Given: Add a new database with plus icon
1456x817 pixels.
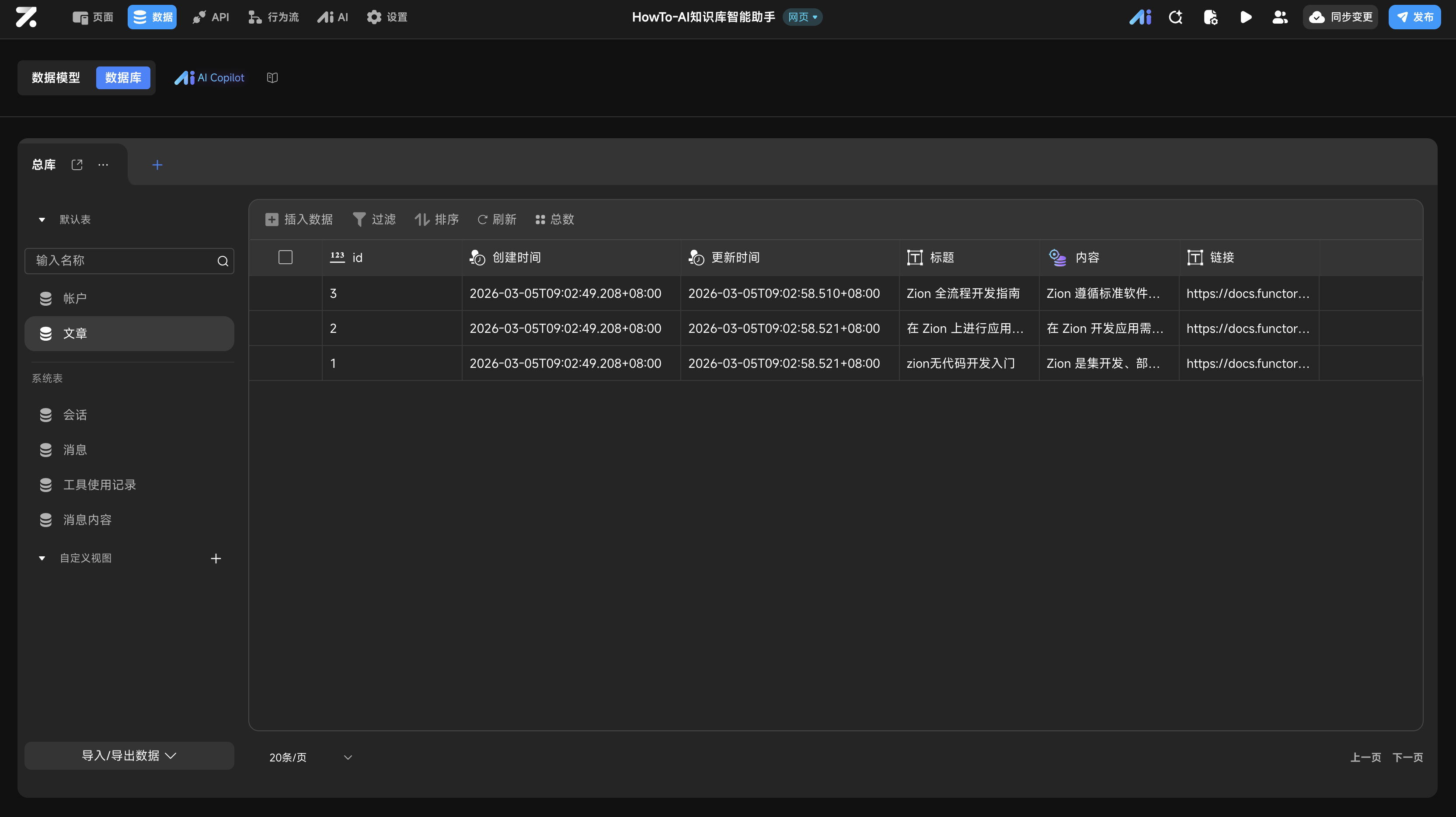Looking at the screenshot, I should [x=157, y=165].
